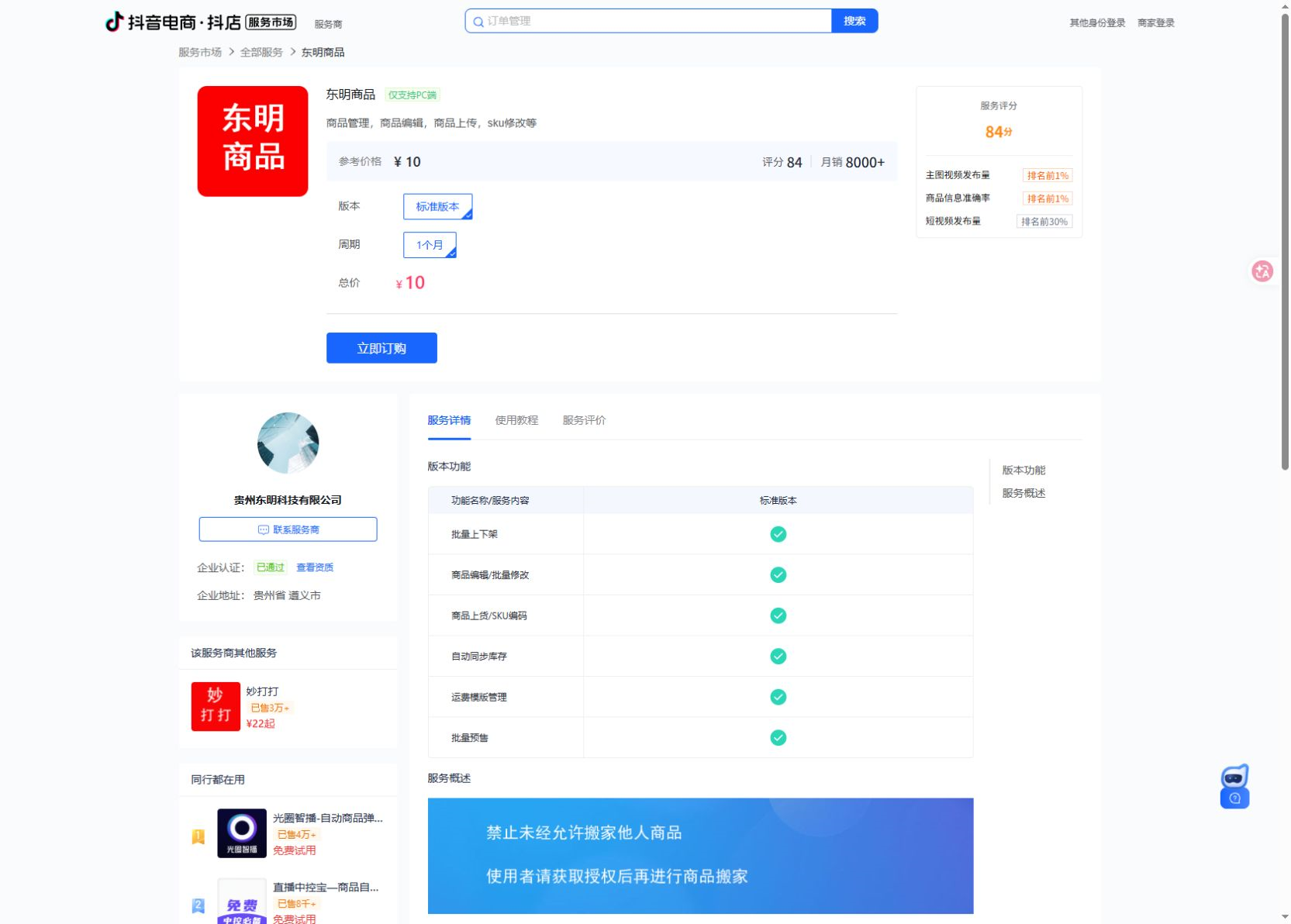
Task: Click the green check for 批量上下架
Action: click(778, 534)
